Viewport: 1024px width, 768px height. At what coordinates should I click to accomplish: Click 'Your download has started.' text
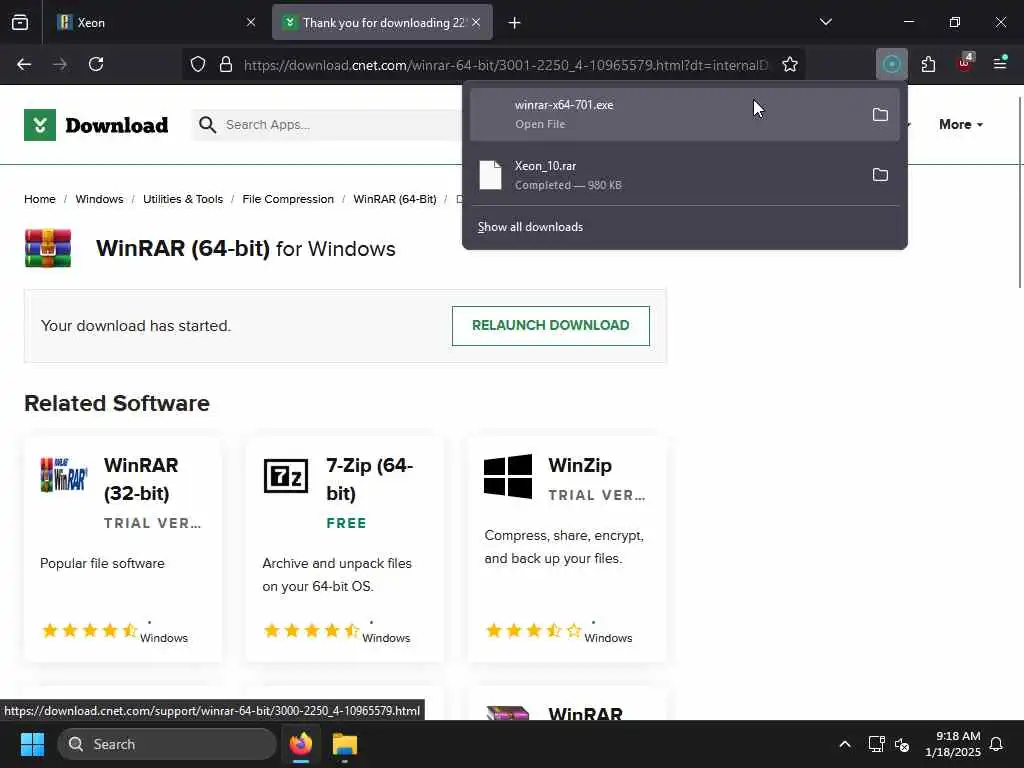pyautogui.click(x=136, y=326)
